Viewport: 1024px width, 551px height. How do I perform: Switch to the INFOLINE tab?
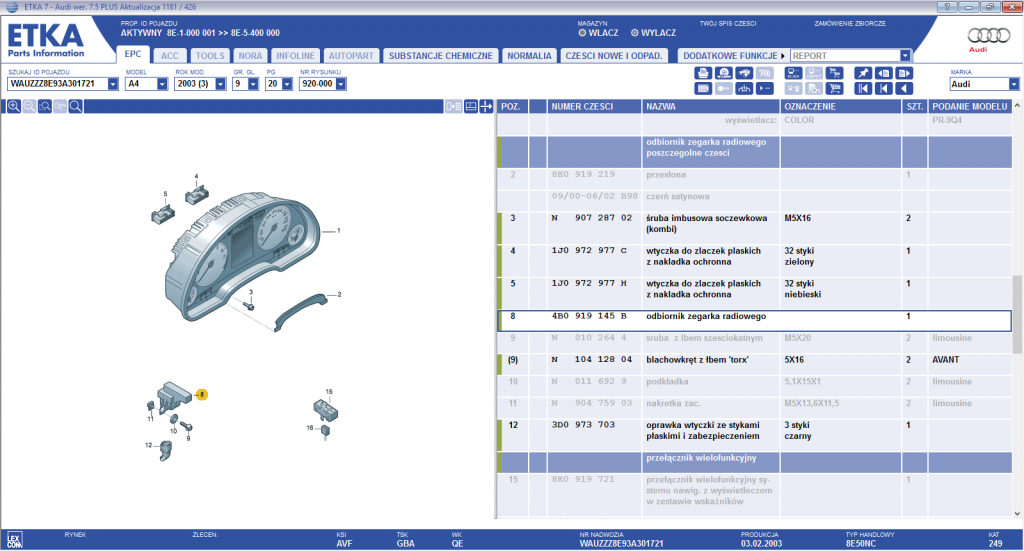pyautogui.click(x=295, y=56)
